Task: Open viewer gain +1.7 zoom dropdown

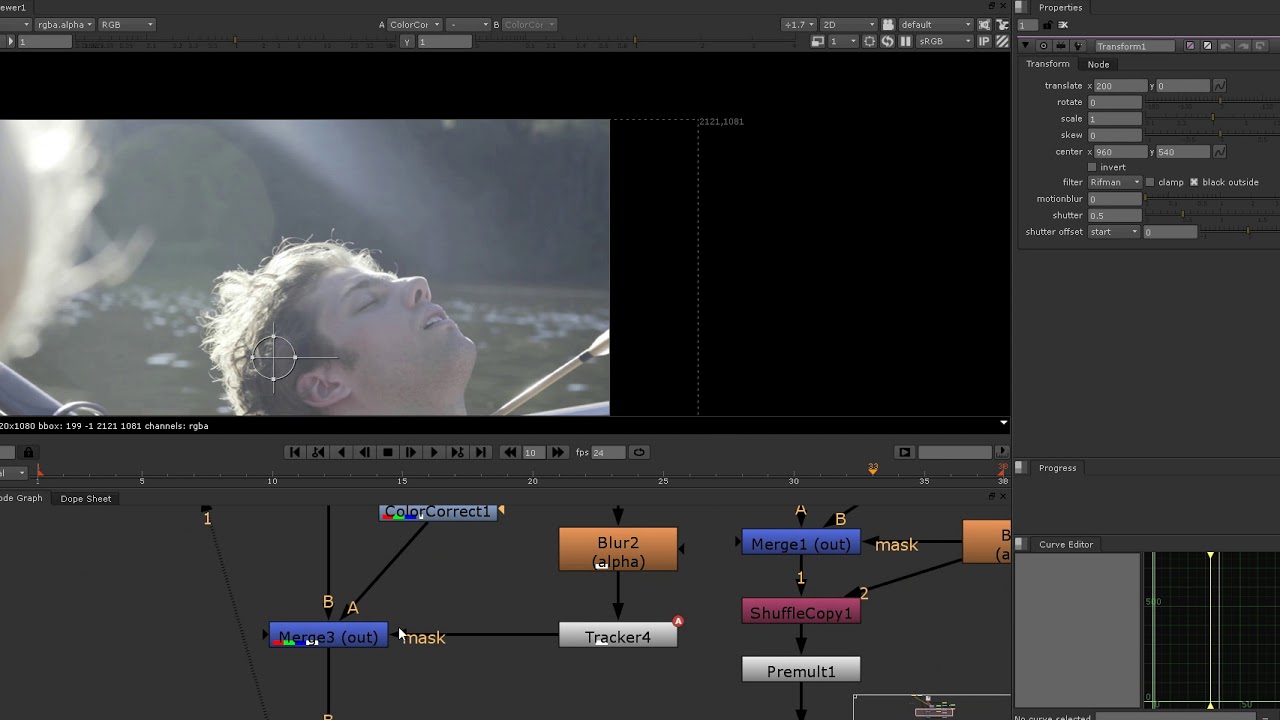Action: 798,24
